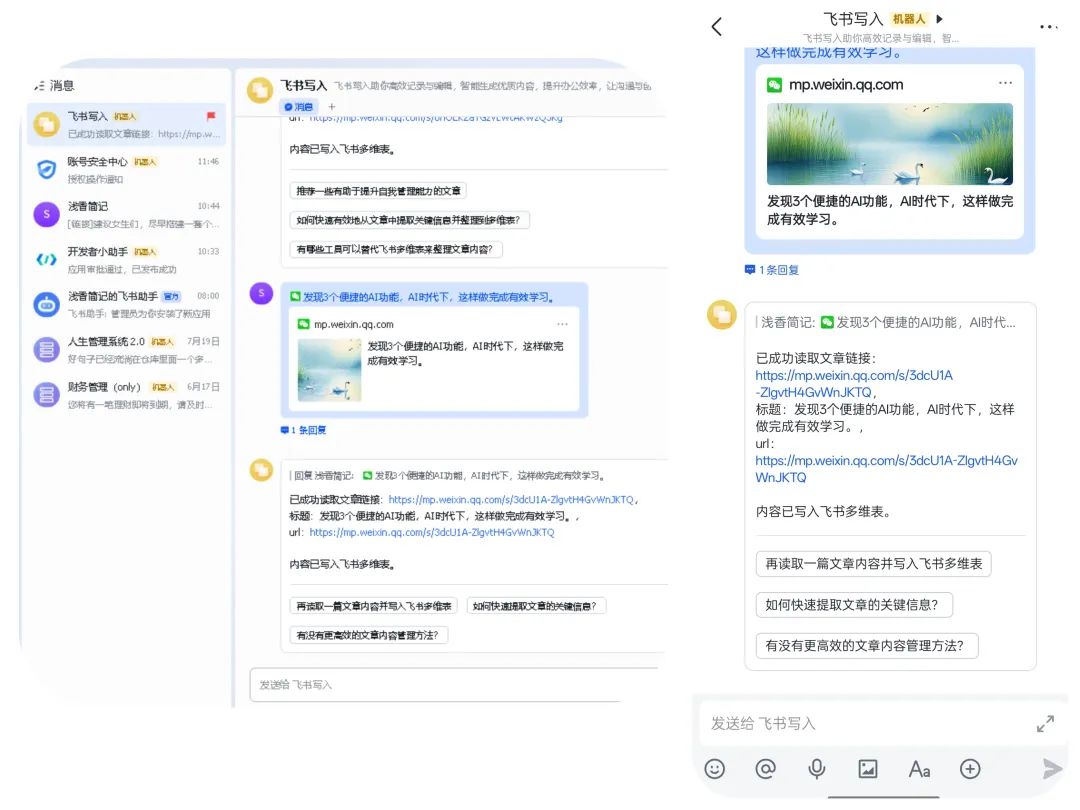Open desktop 1 条回复 thread link
1080x810 pixels.
coord(303,430)
